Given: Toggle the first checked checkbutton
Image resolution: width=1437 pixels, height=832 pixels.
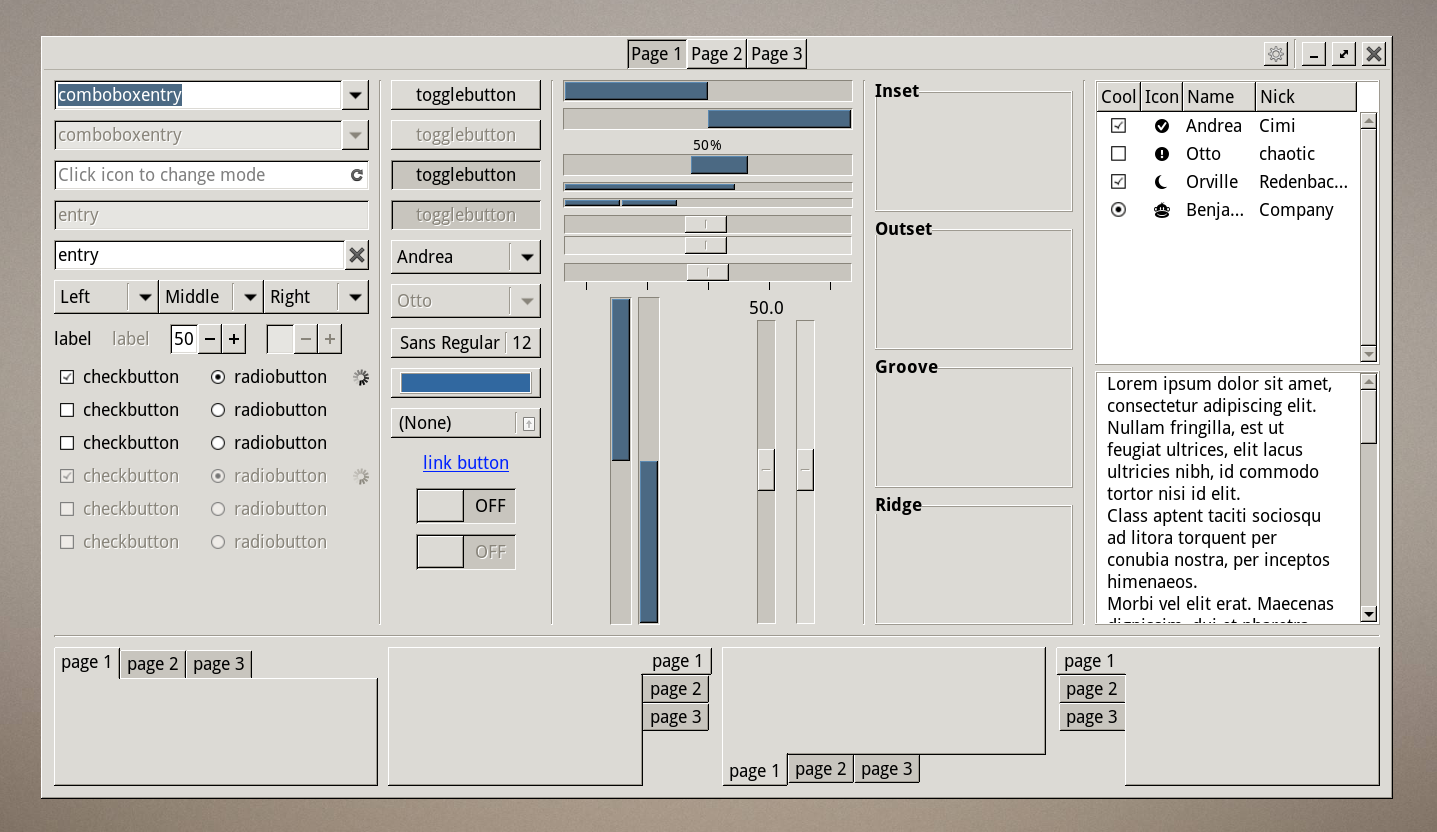Looking at the screenshot, I should [67, 377].
